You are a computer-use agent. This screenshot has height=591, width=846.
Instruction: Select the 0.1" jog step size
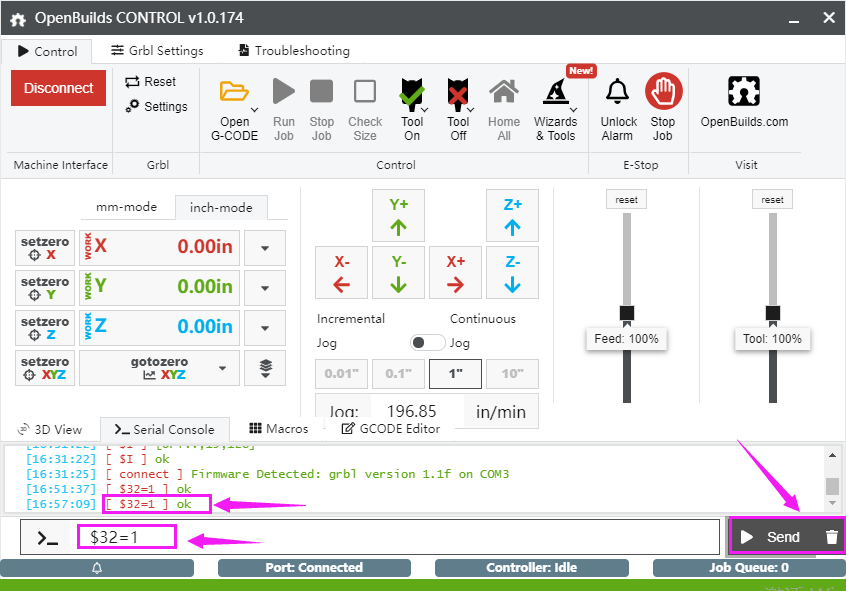[398, 374]
